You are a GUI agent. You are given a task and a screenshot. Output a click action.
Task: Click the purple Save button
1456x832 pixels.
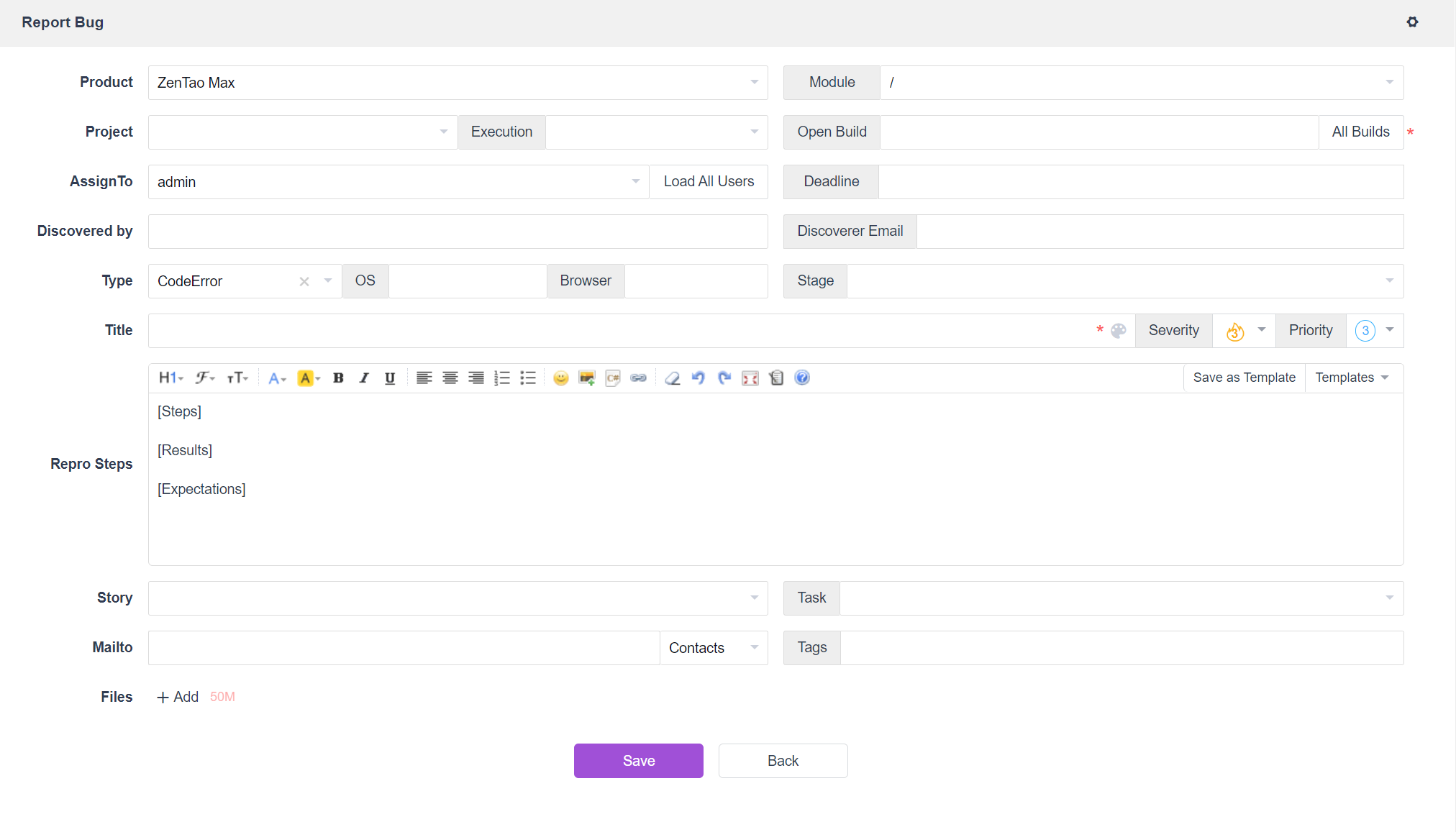click(x=638, y=761)
